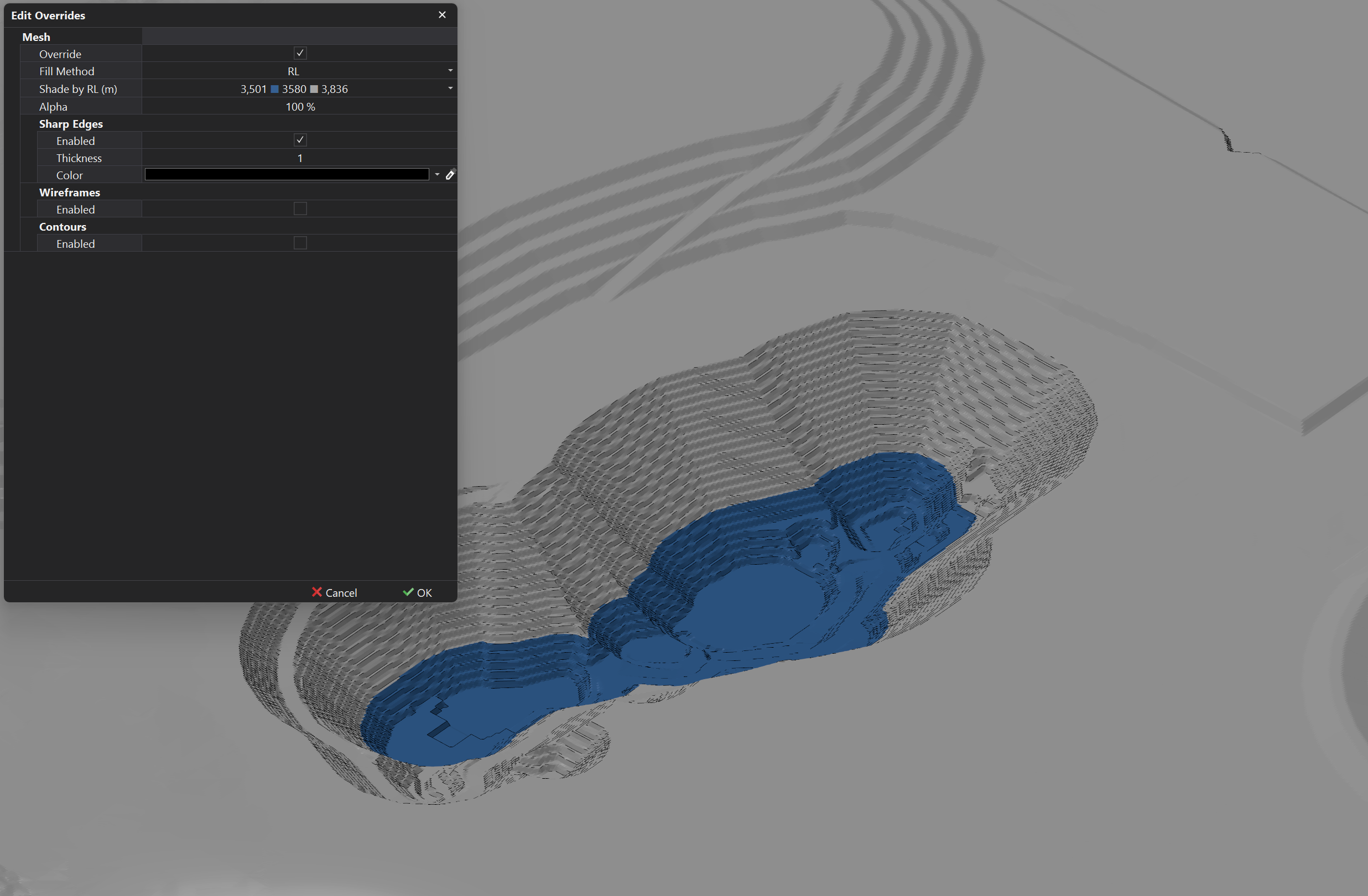Select the Edit Overrides title bar

48,15
